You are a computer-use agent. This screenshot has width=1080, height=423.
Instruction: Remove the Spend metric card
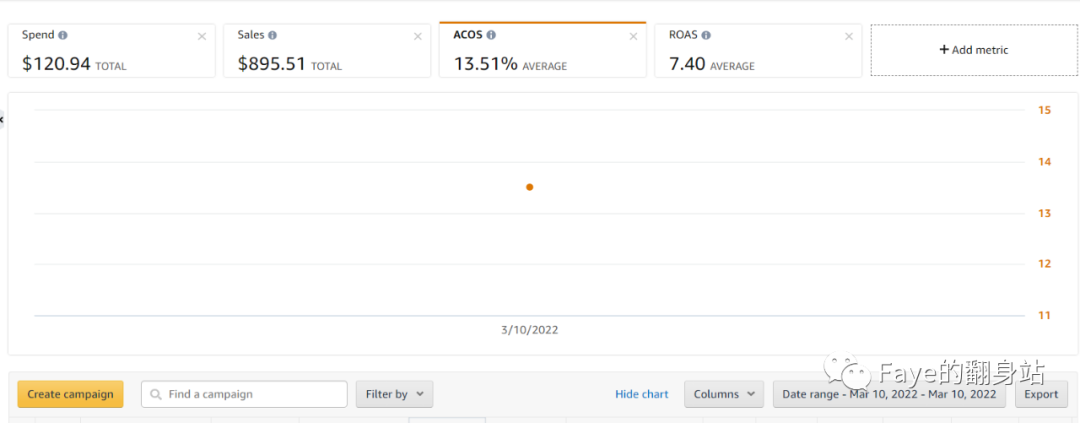202,37
